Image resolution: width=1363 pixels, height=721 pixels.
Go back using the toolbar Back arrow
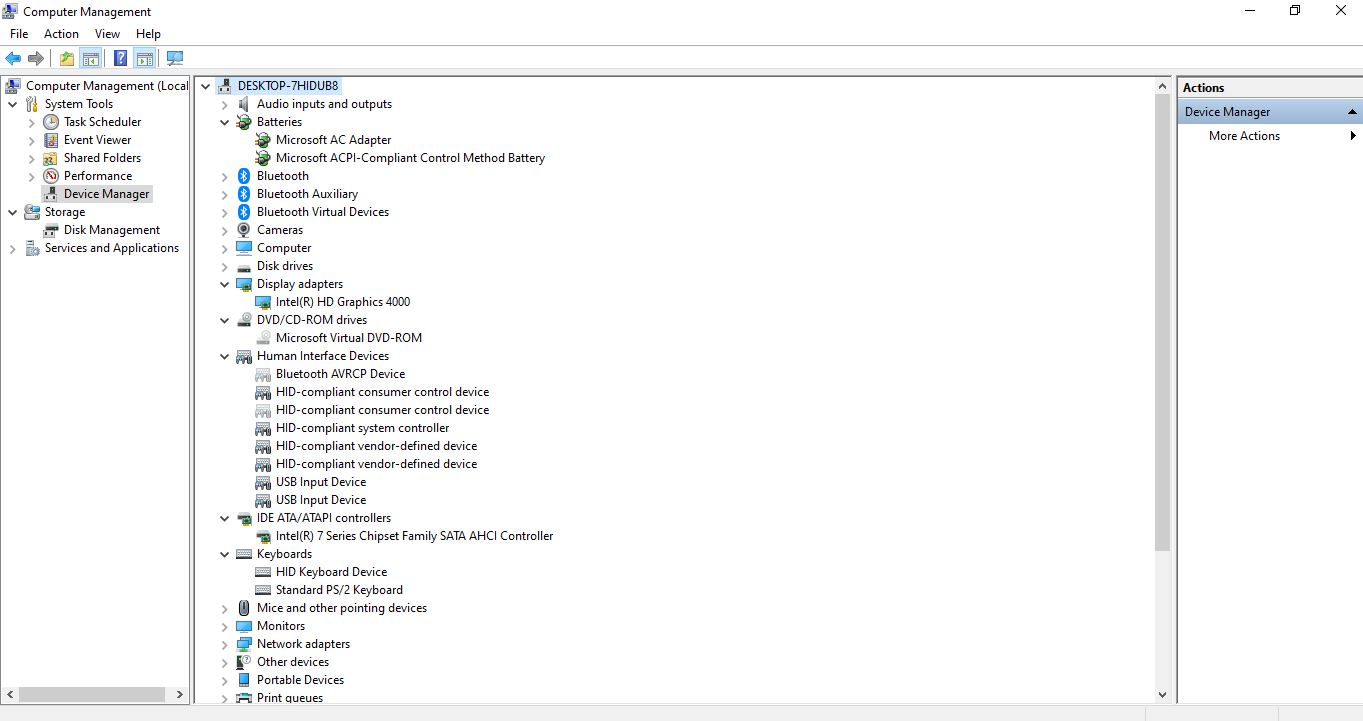(13, 58)
